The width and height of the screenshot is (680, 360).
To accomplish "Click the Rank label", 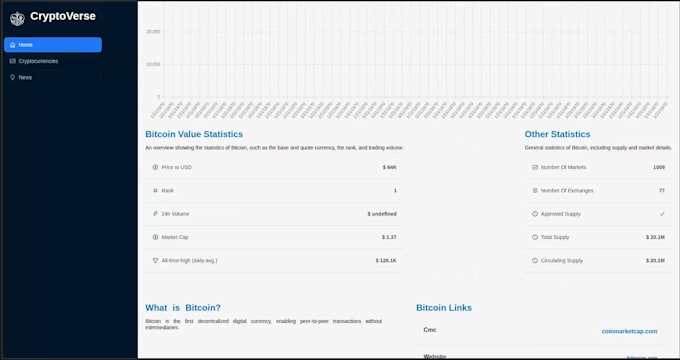I will (x=167, y=190).
